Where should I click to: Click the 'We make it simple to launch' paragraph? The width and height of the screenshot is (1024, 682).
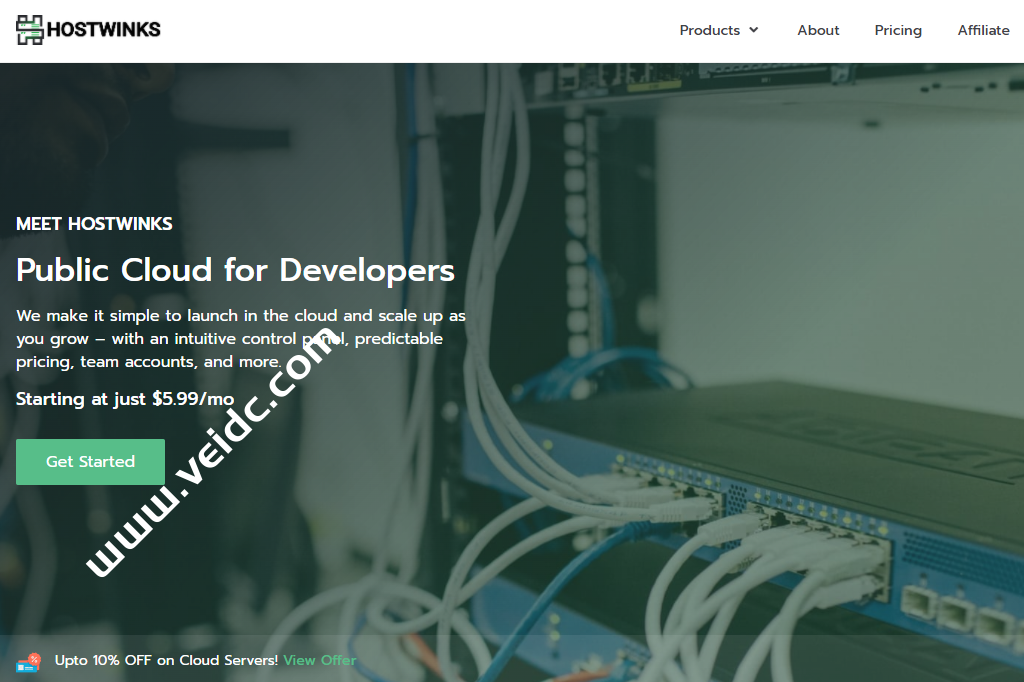(x=241, y=338)
